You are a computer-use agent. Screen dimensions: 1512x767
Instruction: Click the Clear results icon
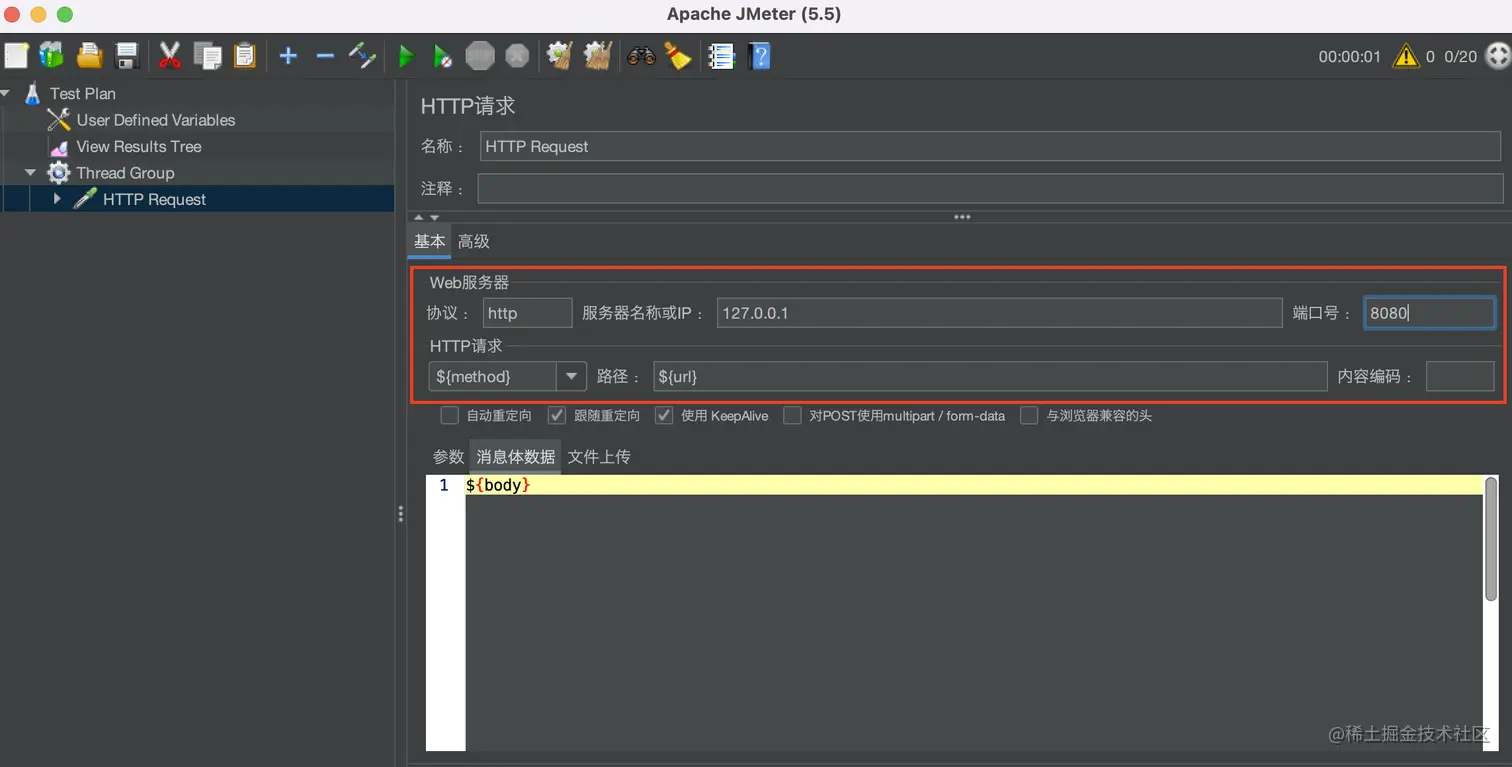[560, 56]
